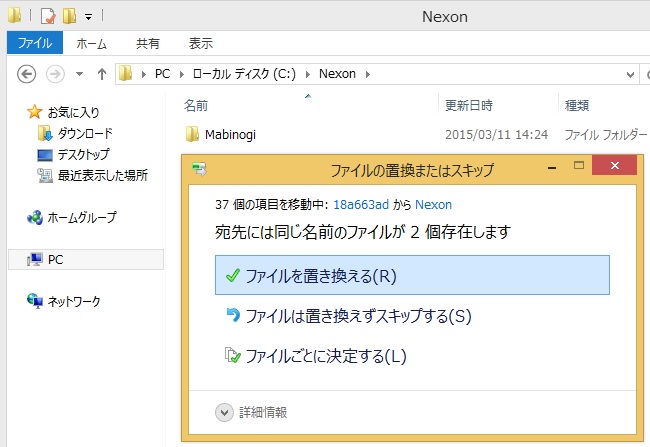Click the Properties icon in quick access toolbar
The height and width of the screenshot is (447, 650).
point(48,16)
